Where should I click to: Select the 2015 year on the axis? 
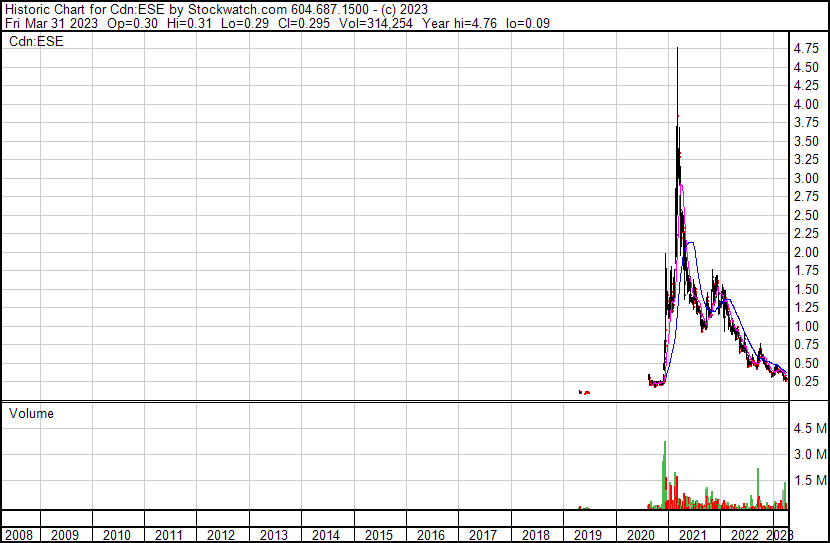tap(378, 535)
